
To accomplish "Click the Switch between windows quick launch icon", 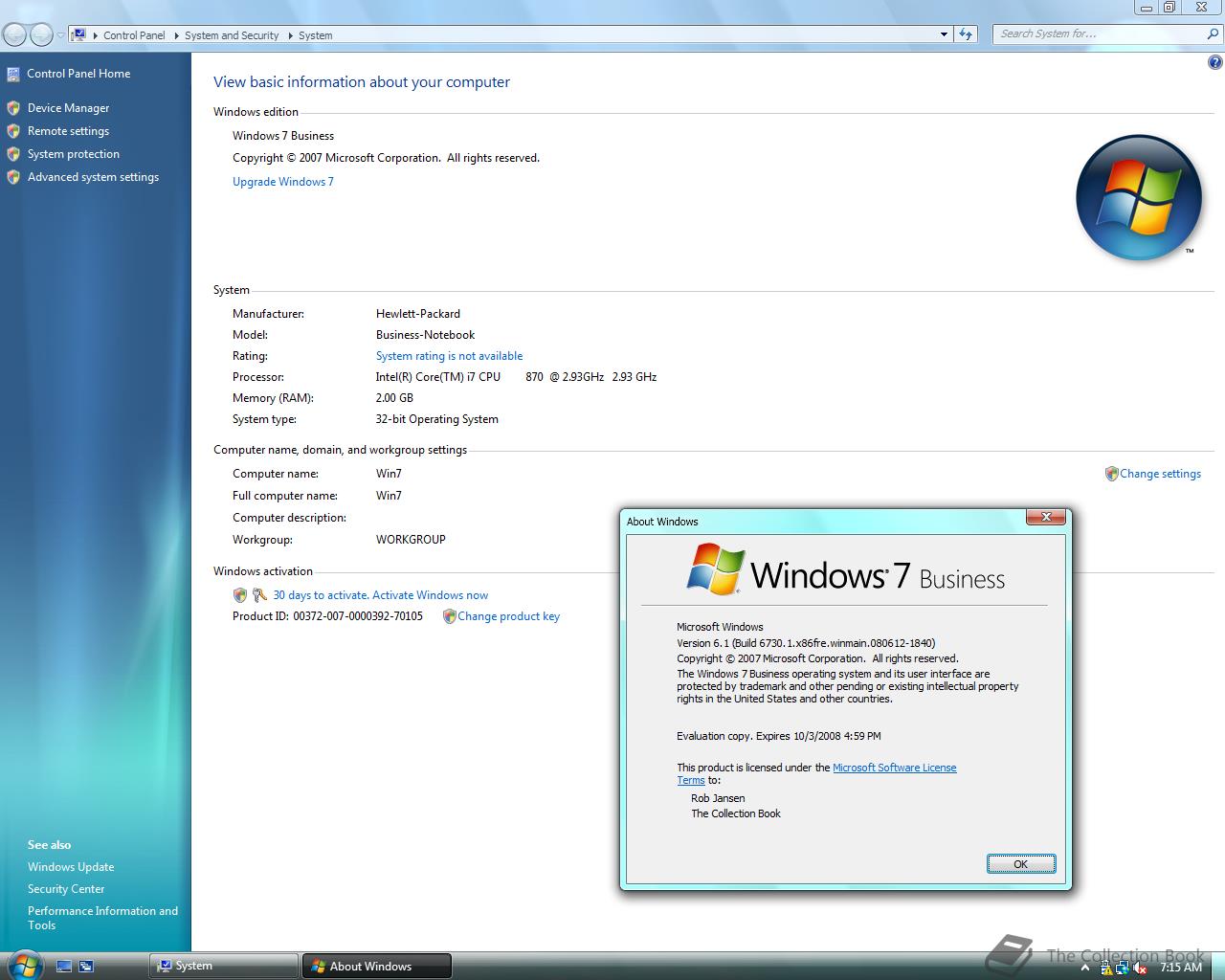I will (x=85, y=967).
